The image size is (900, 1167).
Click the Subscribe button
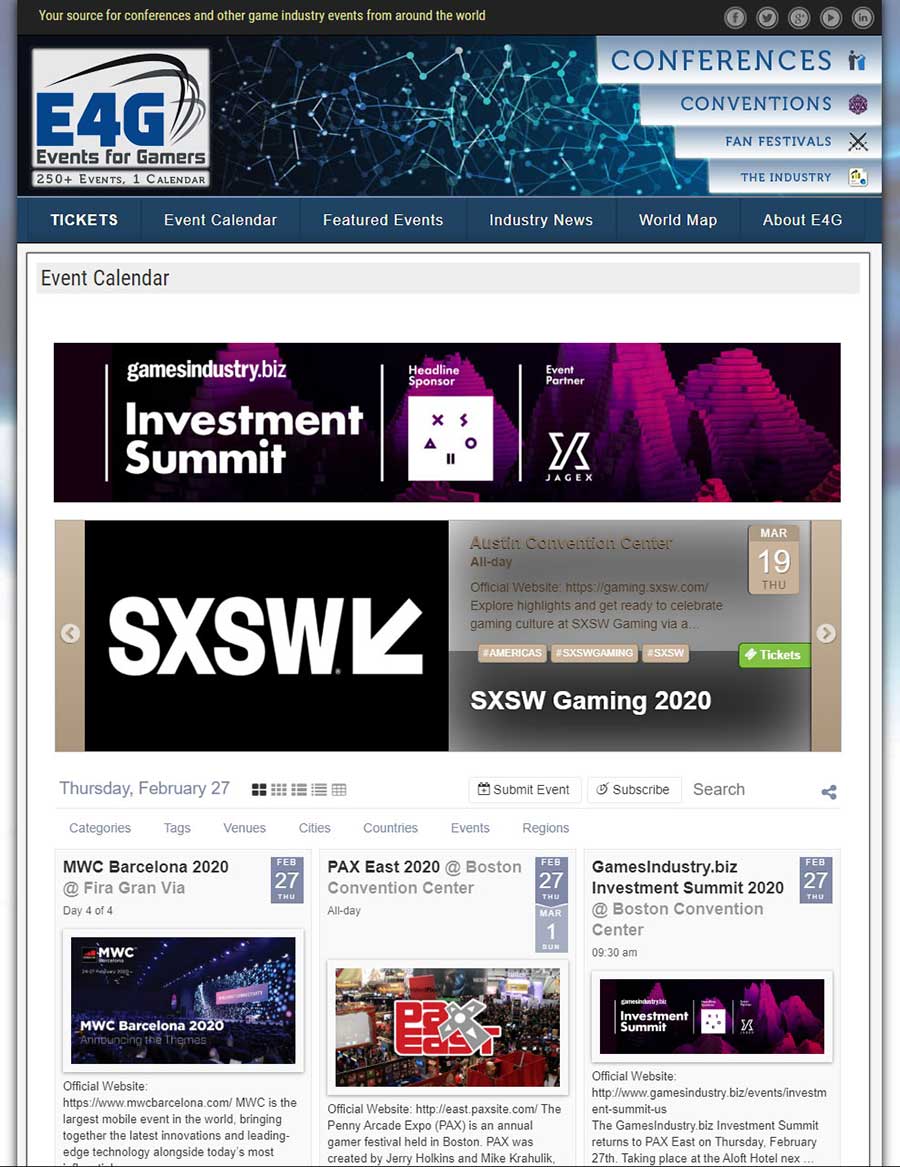(x=633, y=790)
